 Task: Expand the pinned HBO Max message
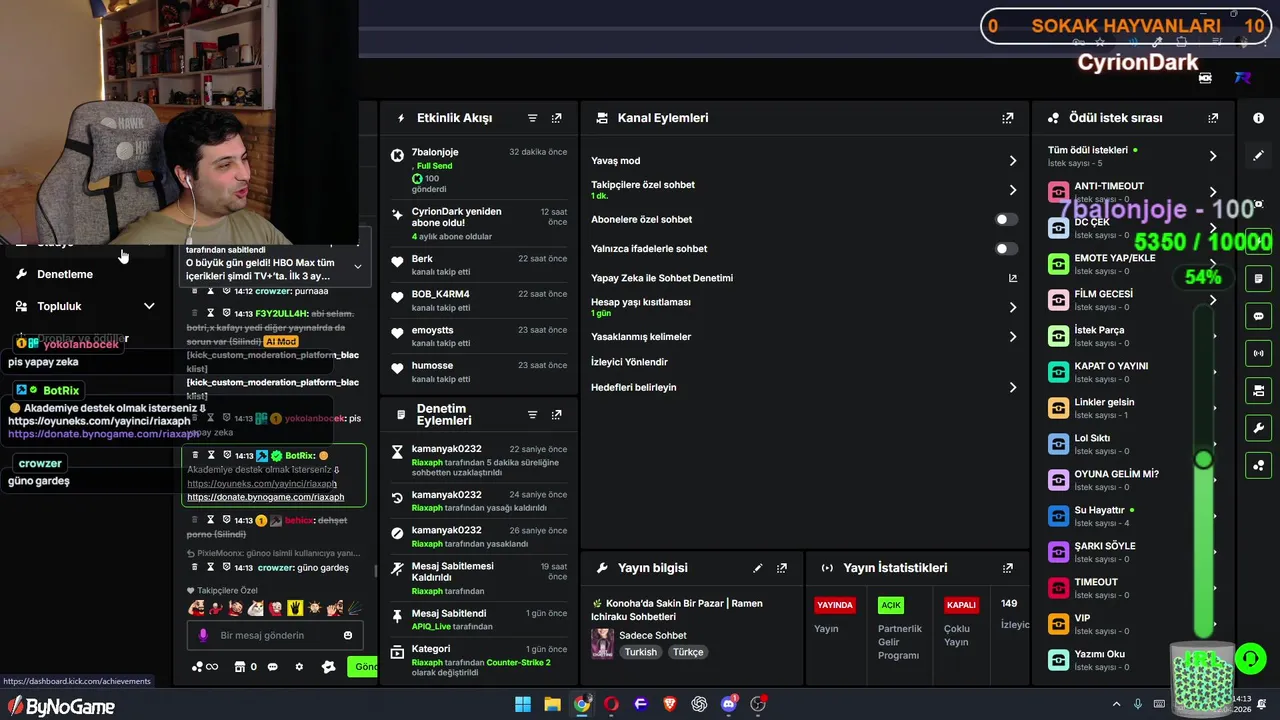coord(358,267)
